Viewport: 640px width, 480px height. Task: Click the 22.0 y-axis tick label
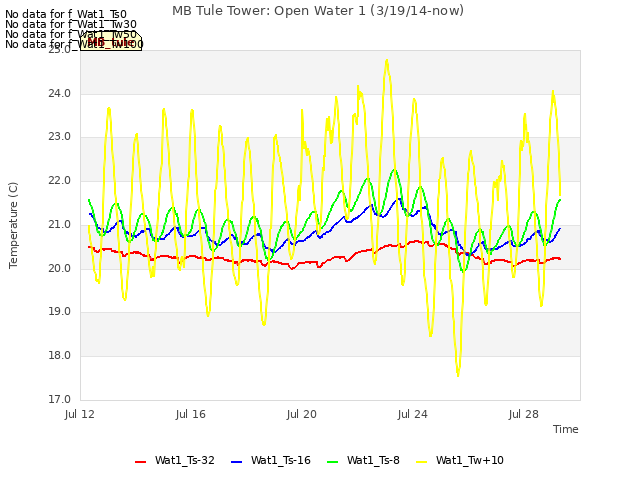click(x=60, y=180)
